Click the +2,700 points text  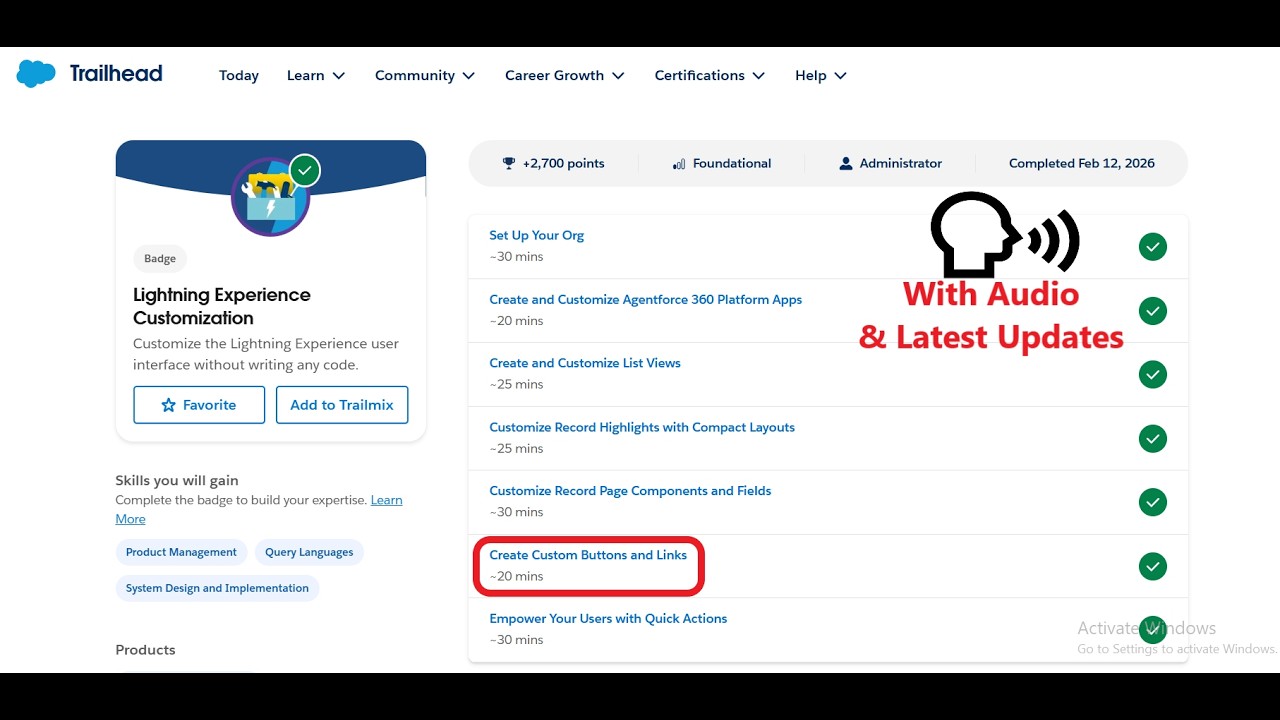(x=563, y=163)
